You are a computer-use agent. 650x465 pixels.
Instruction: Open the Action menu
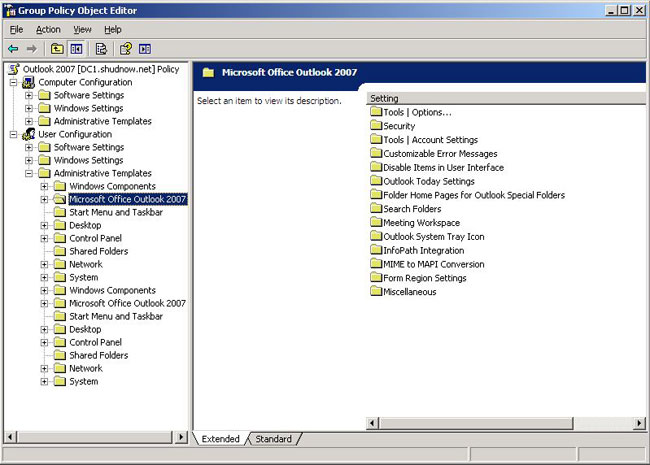pyautogui.click(x=48, y=30)
